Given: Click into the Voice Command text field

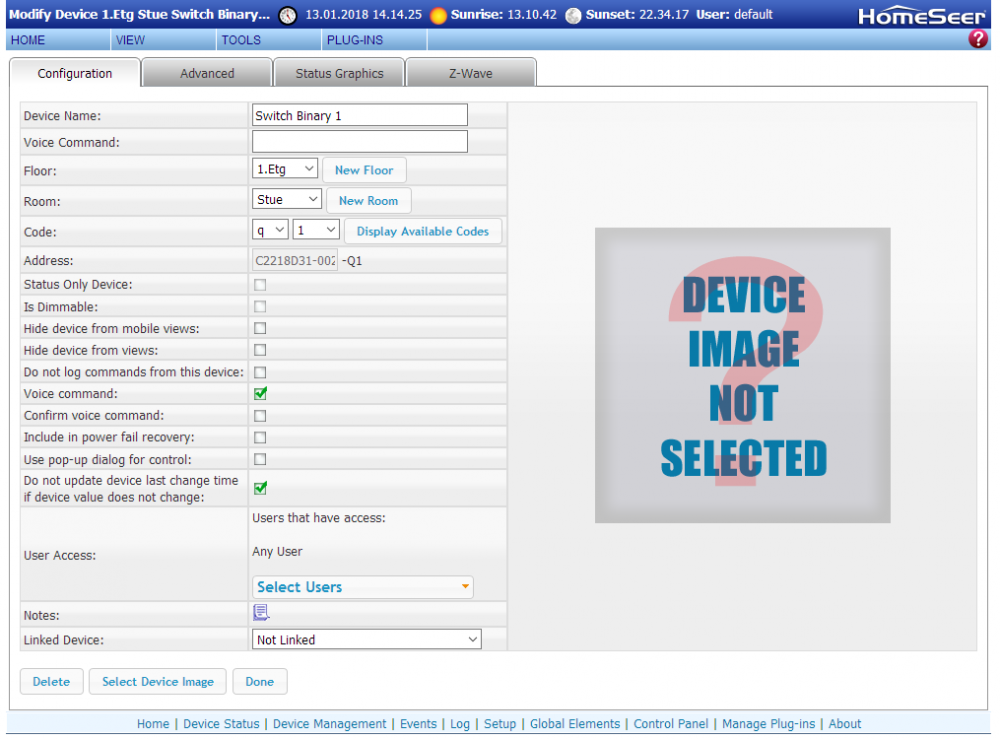Looking at the screenshot, I should point(359,142).
